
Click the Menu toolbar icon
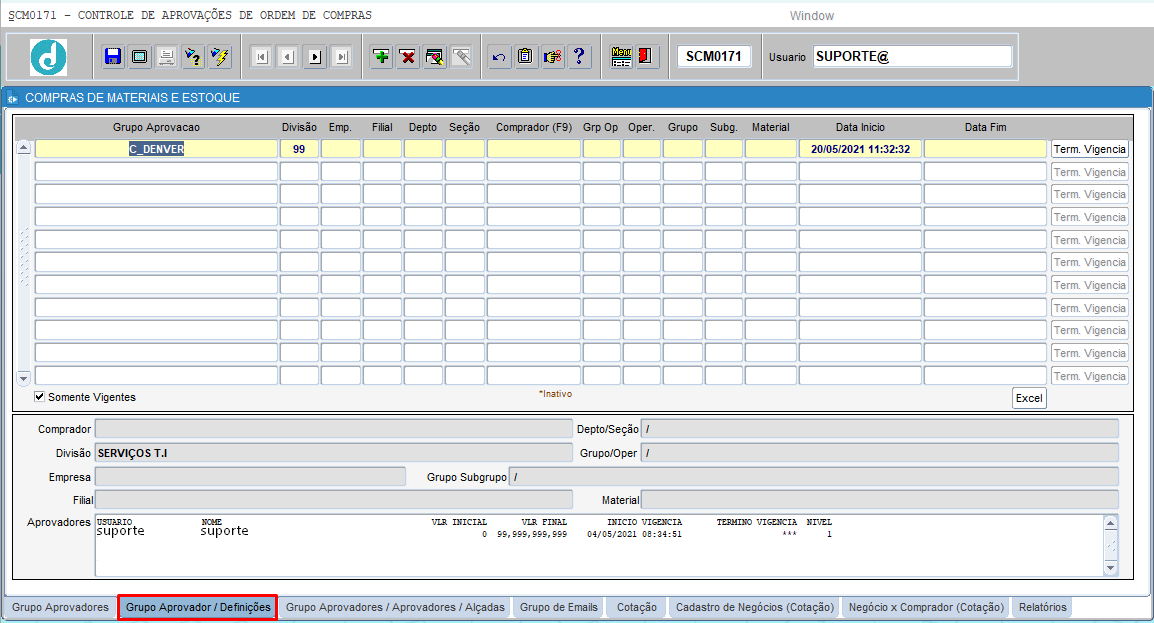pyautogui.click(x=621, y=57)
